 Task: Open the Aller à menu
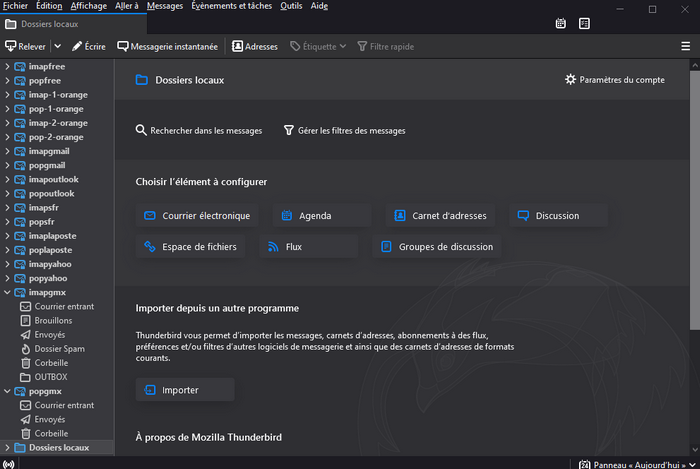point(127,6)
